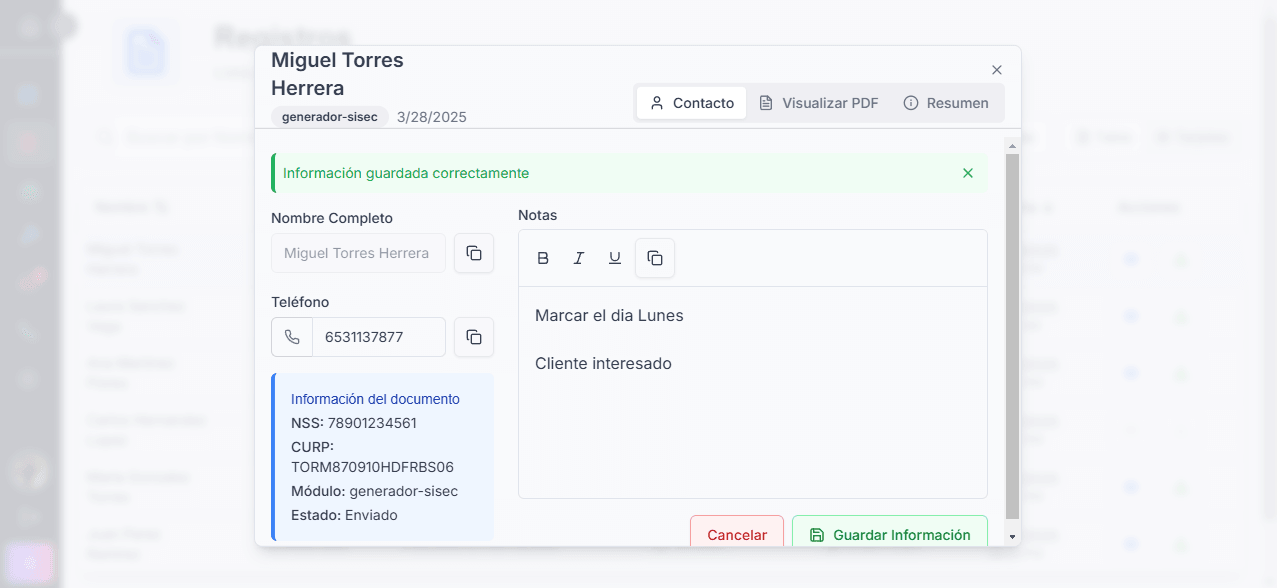The image size is (1277, 588).
Task: Click the 'Estado: Enviado' text
Action: pos(344,515)
